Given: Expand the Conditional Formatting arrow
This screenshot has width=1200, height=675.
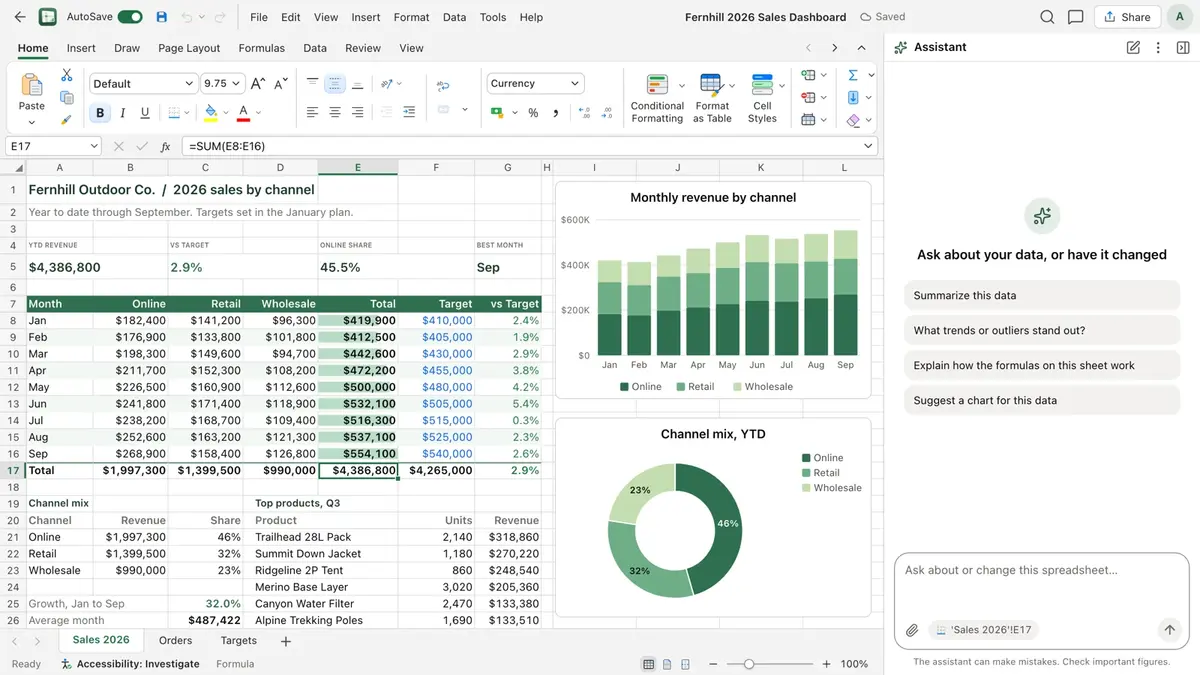Looking at the screenshot, I should [x=682, y=86].
